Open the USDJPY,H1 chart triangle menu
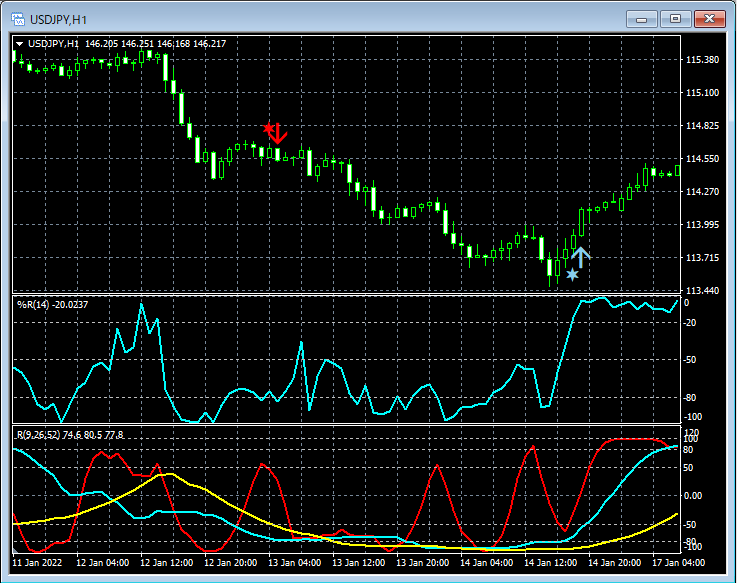 [19, 44]
